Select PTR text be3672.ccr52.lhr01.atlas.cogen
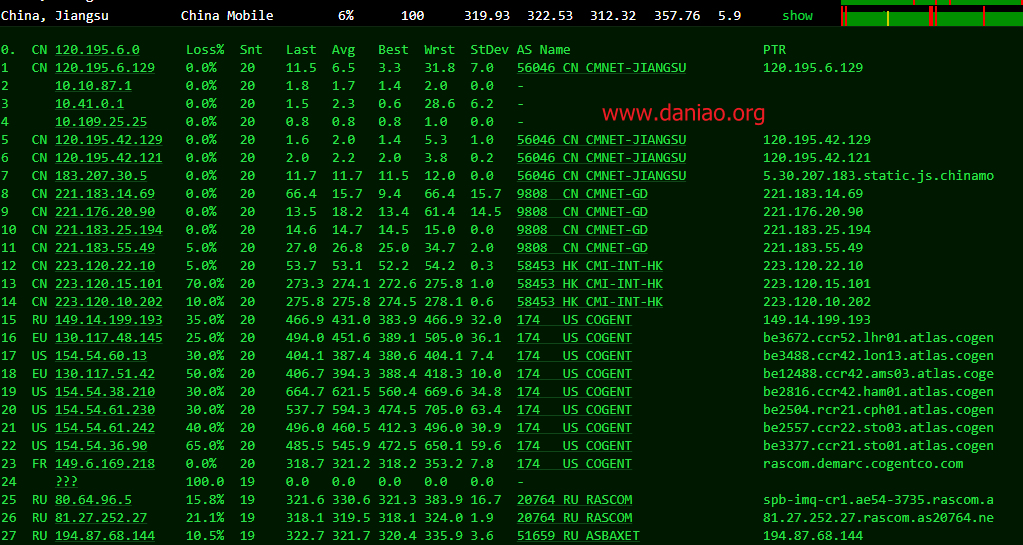Viewport: 1023px width, 545px height. [878, 338]
